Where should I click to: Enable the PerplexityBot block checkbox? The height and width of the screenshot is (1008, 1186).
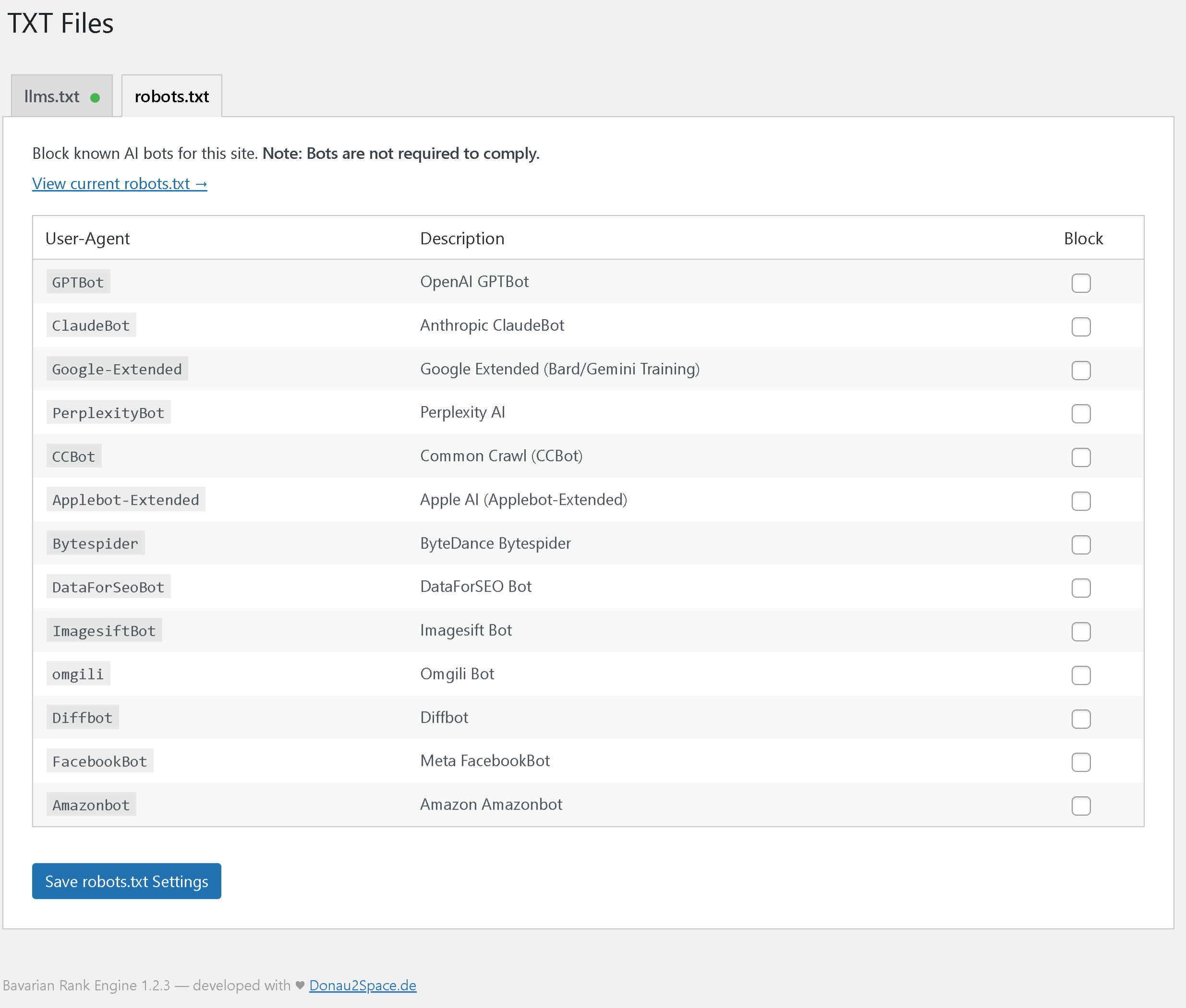[1081, 414]
